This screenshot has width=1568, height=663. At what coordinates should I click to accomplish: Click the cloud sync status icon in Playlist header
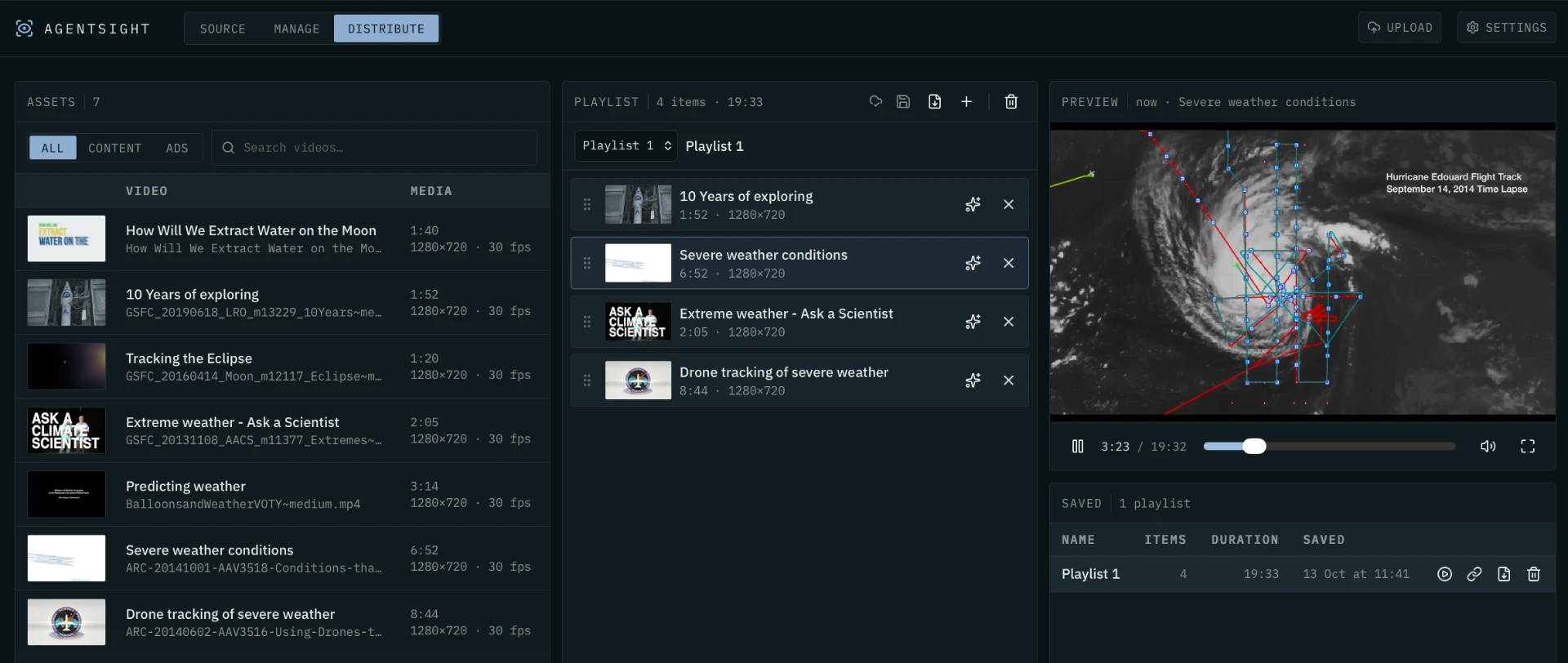click(875, 102)
